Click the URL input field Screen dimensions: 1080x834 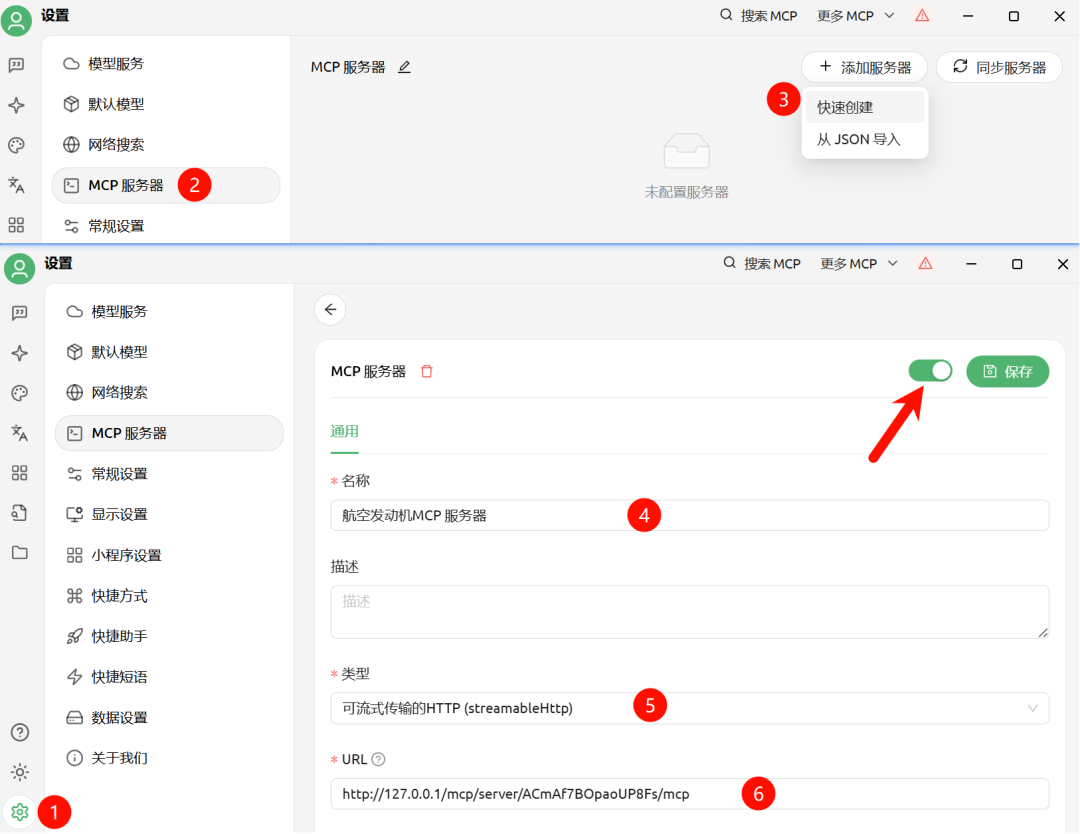(689, 794)
